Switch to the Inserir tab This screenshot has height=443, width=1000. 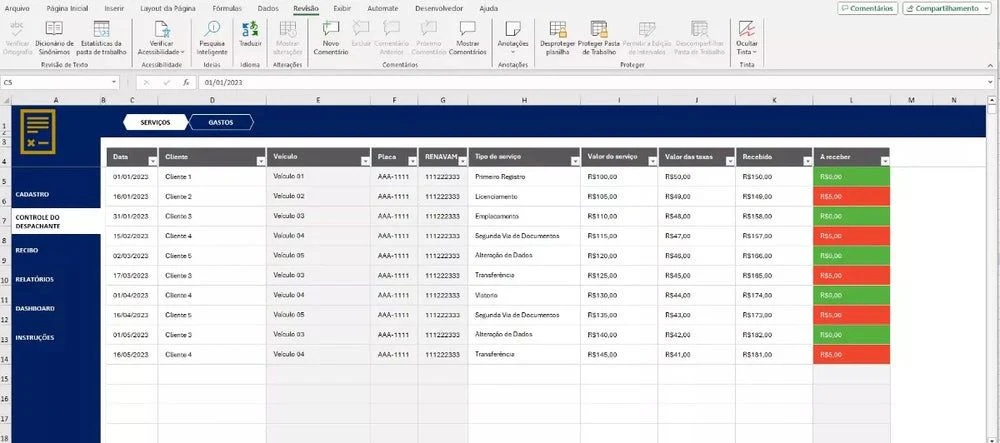tap(114, 9)
